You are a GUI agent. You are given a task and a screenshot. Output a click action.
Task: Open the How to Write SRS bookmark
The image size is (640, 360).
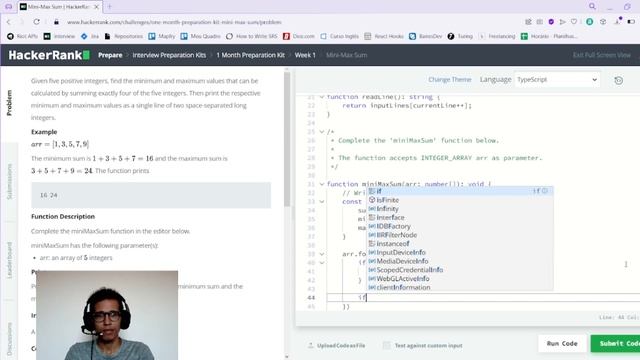(251, 36)
